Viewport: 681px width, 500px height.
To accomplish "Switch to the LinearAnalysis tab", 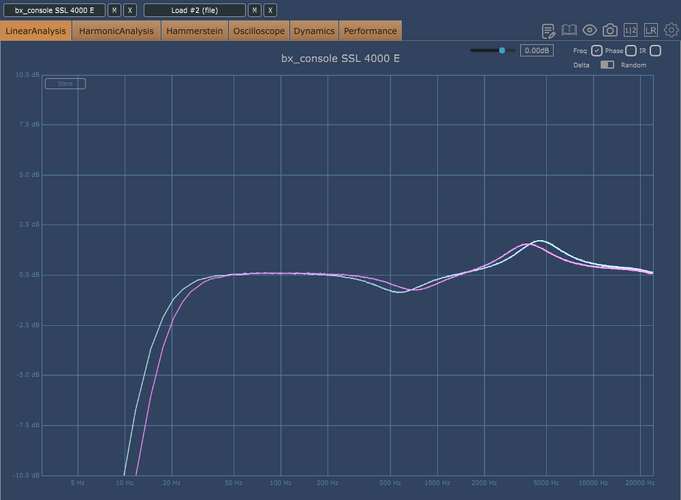I will click(x=36, y=31).
